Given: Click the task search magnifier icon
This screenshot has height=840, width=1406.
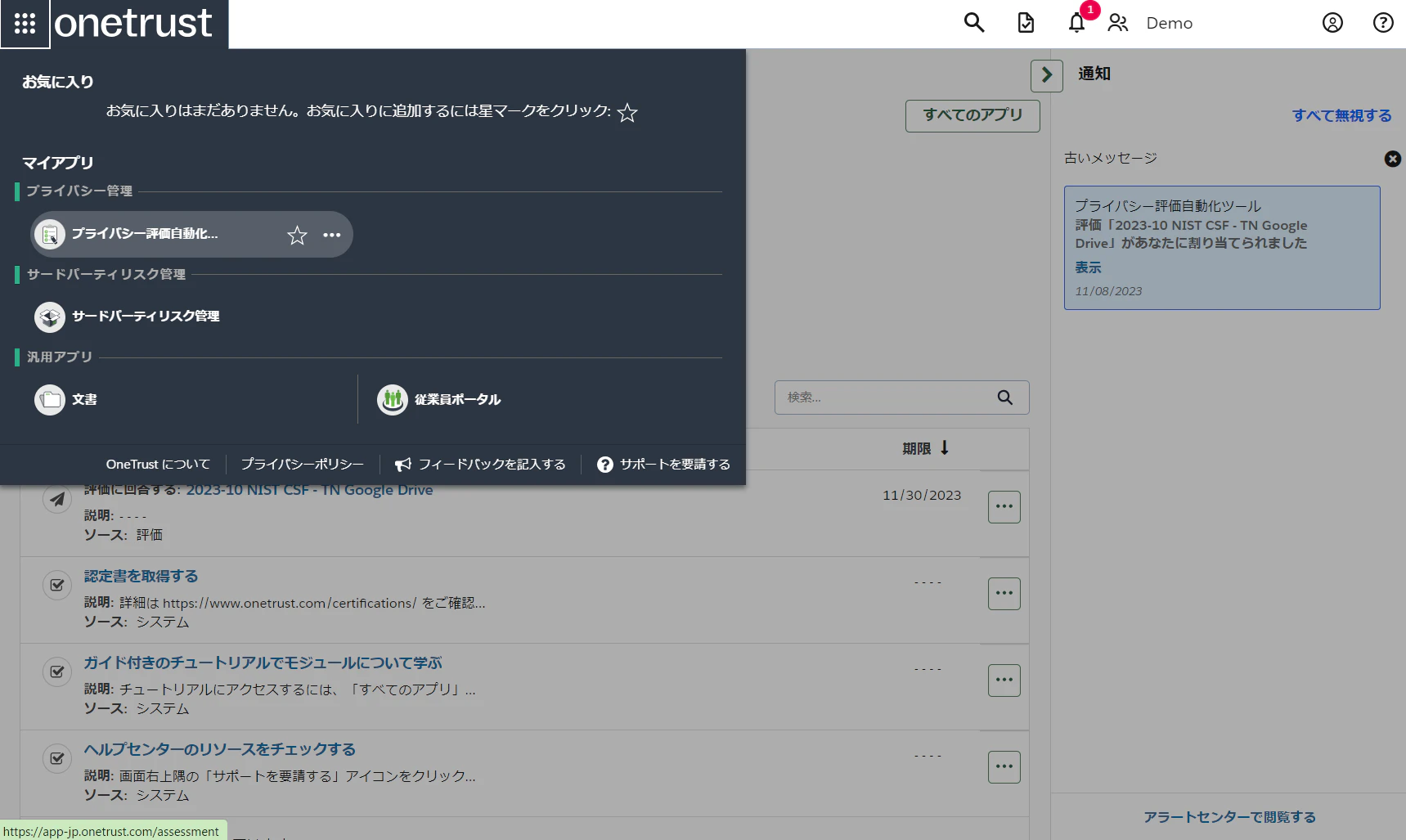Looking at the screenshot, I should (x=1005, y=398).
